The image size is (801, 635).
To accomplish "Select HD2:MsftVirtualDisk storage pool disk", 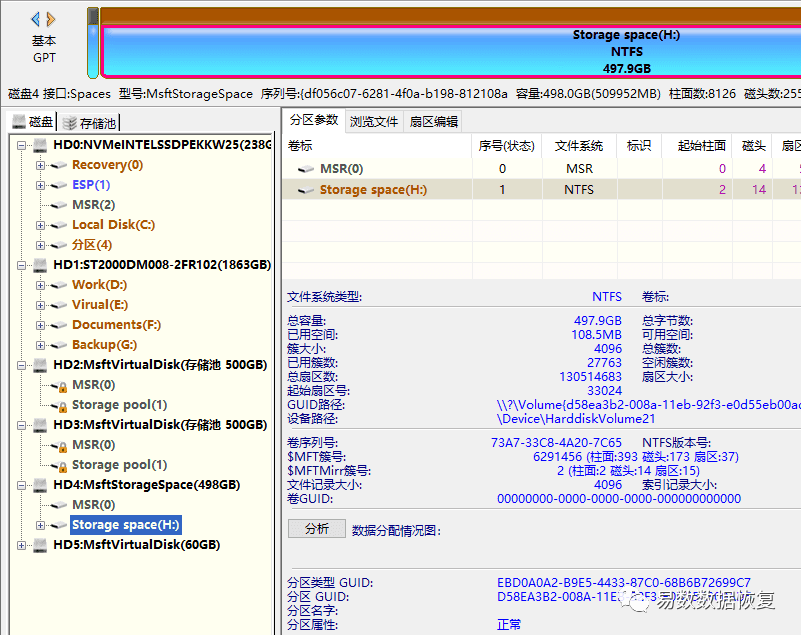I will pos(160,365).
